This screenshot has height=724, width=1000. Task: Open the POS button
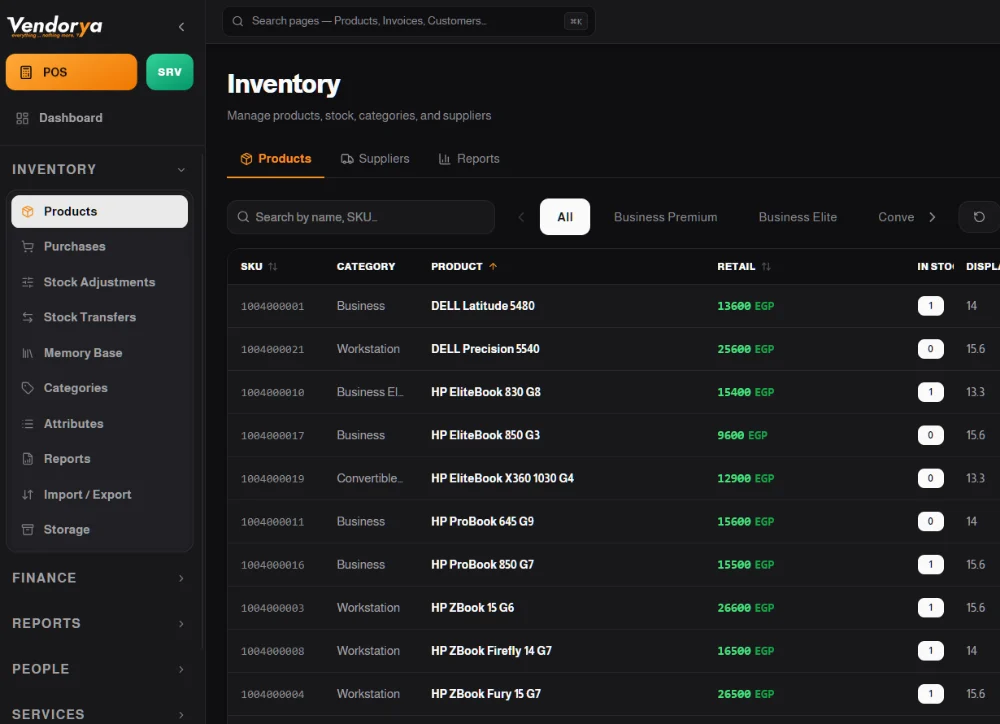pyautogui.click(x=71, y=72)
